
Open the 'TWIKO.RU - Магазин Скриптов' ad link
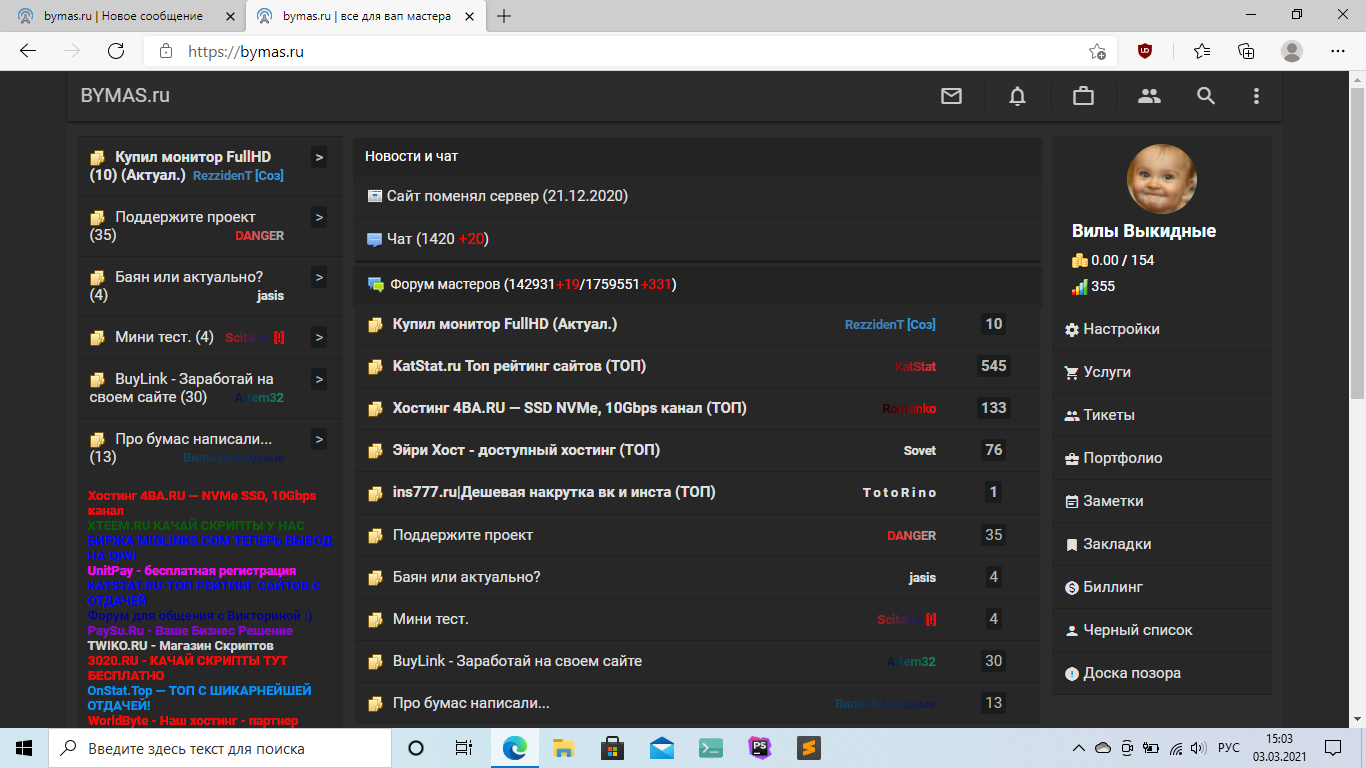[x=181, y=646]
